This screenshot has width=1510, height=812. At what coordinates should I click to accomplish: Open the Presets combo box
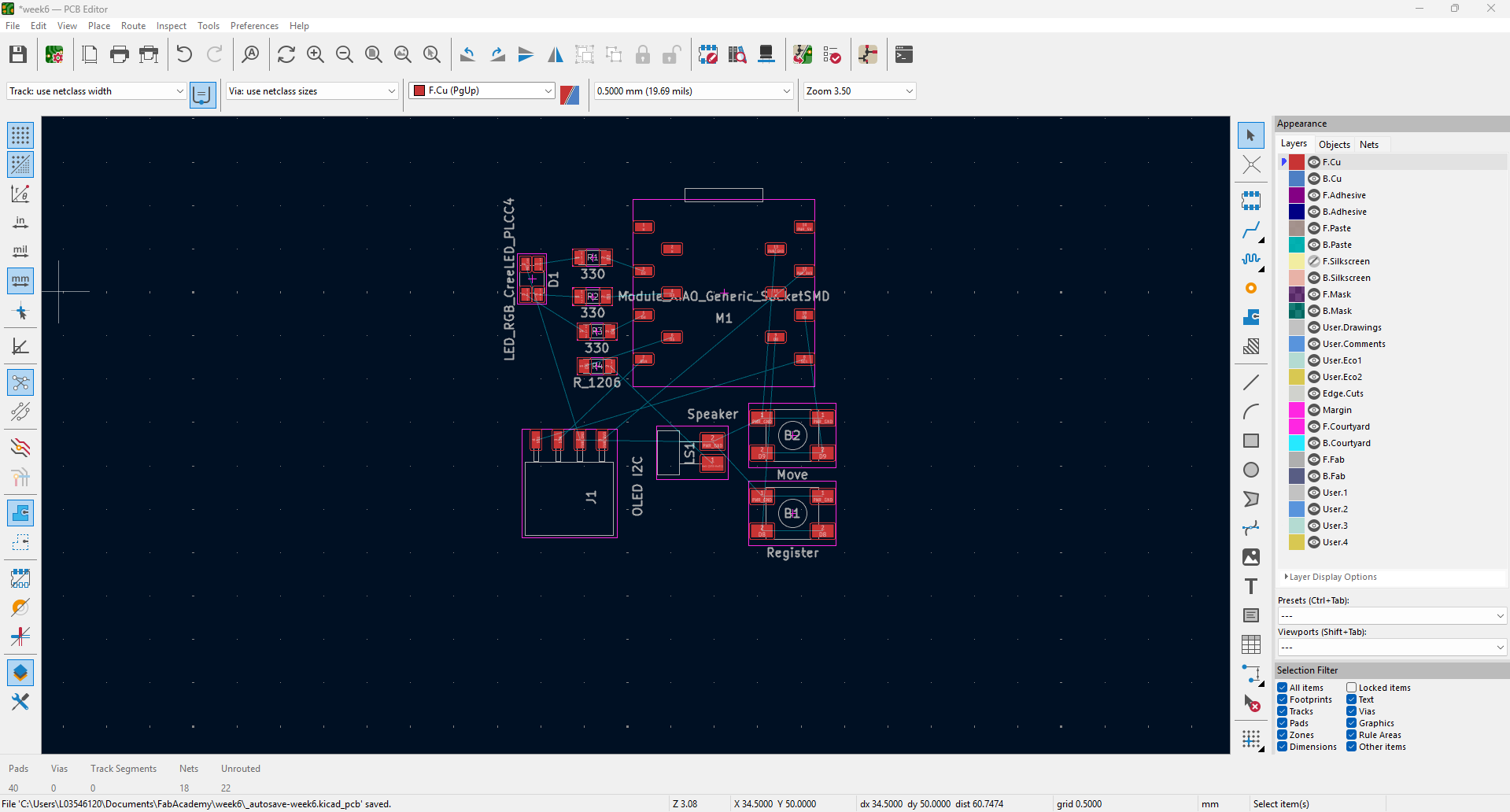[1390, 615]
